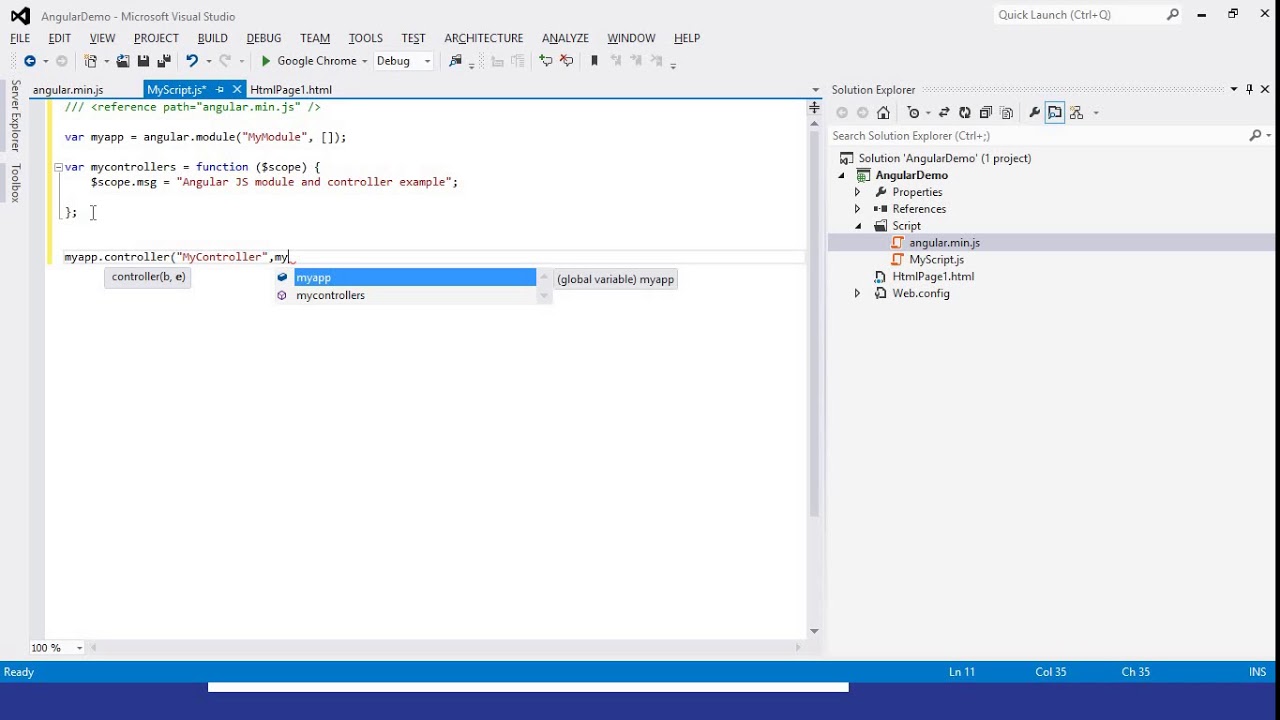Pin the Solution Explorer panel
Viewport: 1280px width, 720px height.
coord(1249,89)
